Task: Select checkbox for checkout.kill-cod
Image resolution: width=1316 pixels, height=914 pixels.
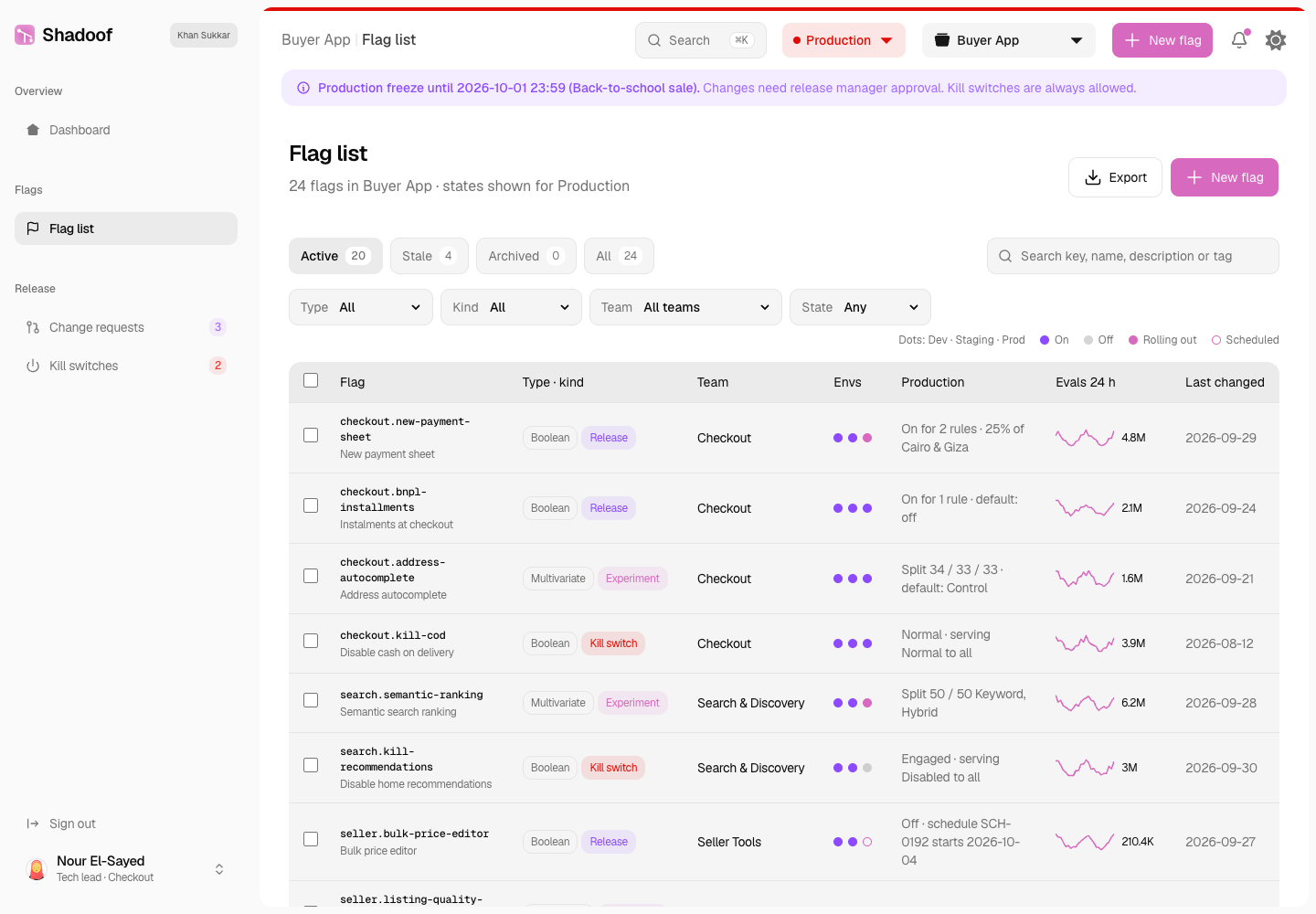Action: 311,641
